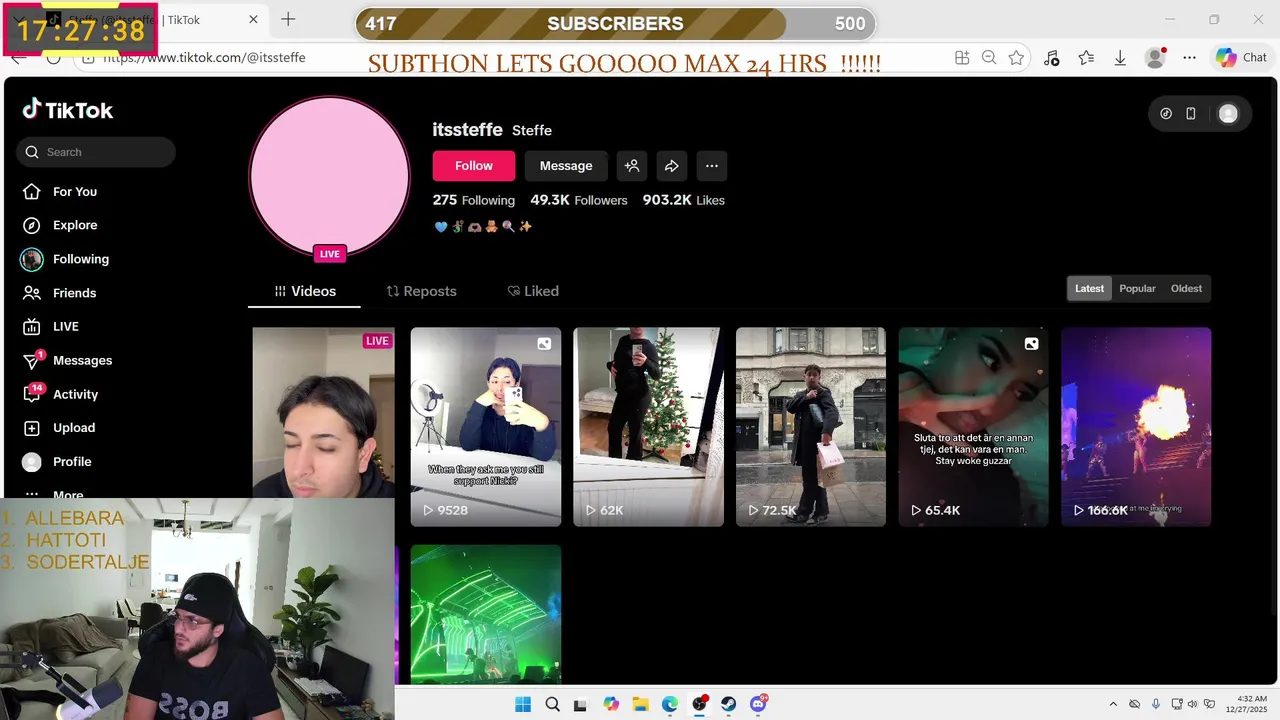This screenshot has height=720, width=1280.
Task: Open the live profile picture of itssteffe
Action: coord(329,176)
